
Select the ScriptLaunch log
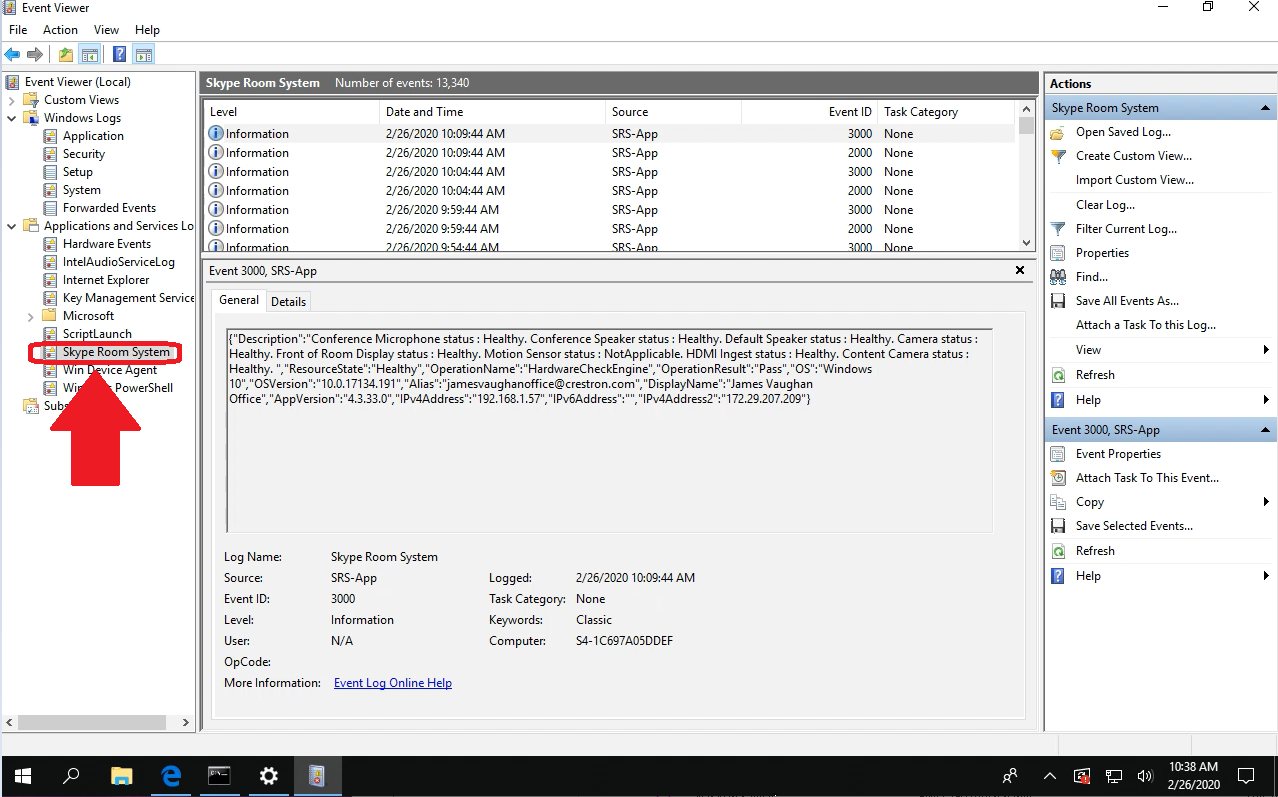pos(97,334)
